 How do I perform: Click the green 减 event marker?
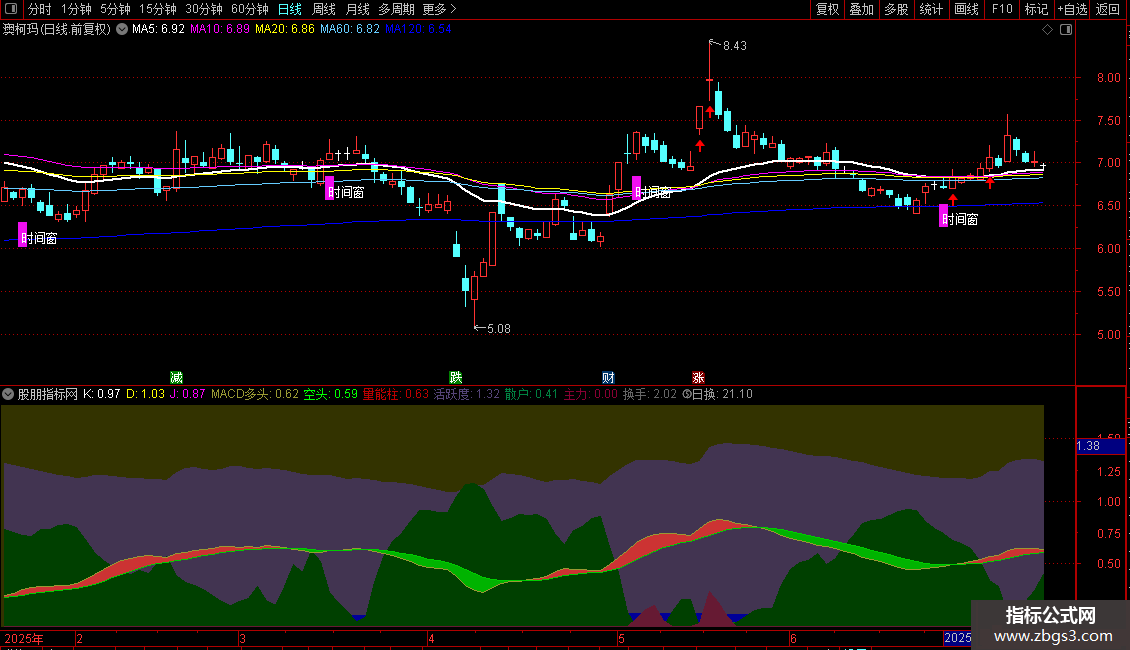click(176, 378)
